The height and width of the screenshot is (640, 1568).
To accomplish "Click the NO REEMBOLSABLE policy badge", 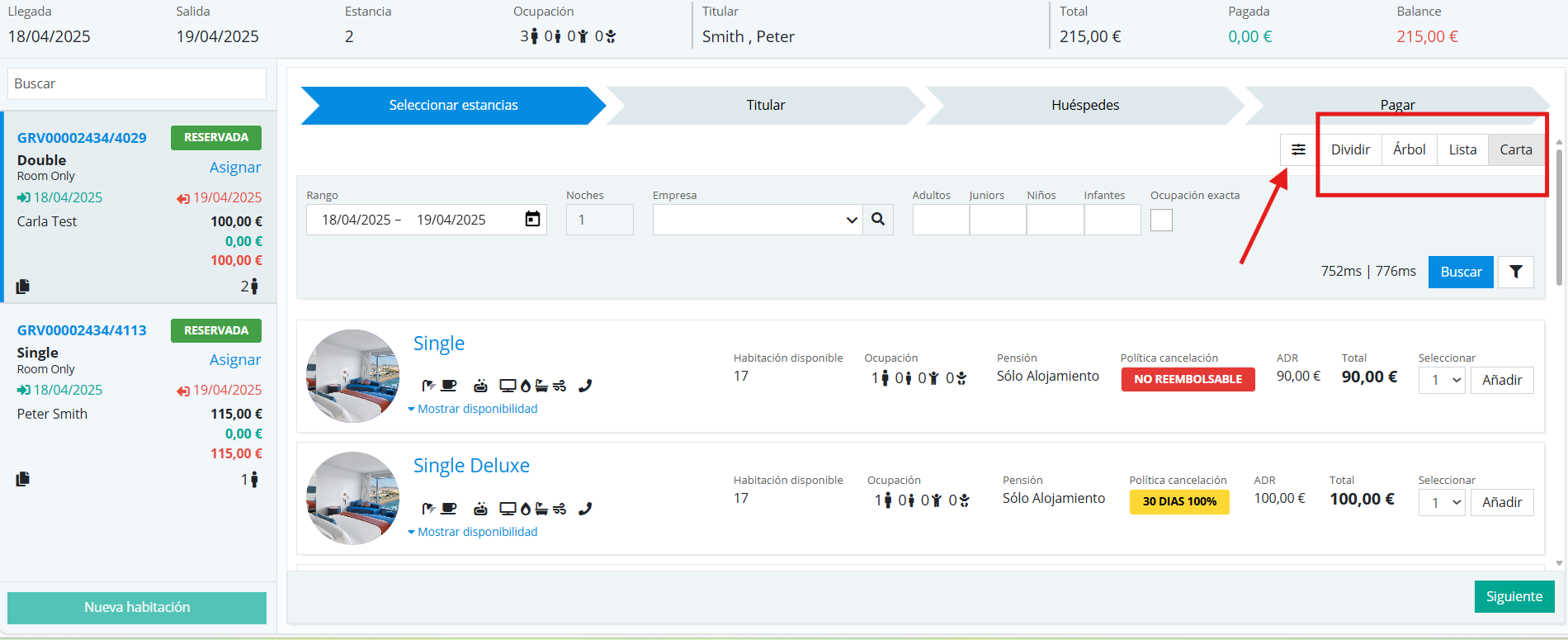I will 1188,379.
